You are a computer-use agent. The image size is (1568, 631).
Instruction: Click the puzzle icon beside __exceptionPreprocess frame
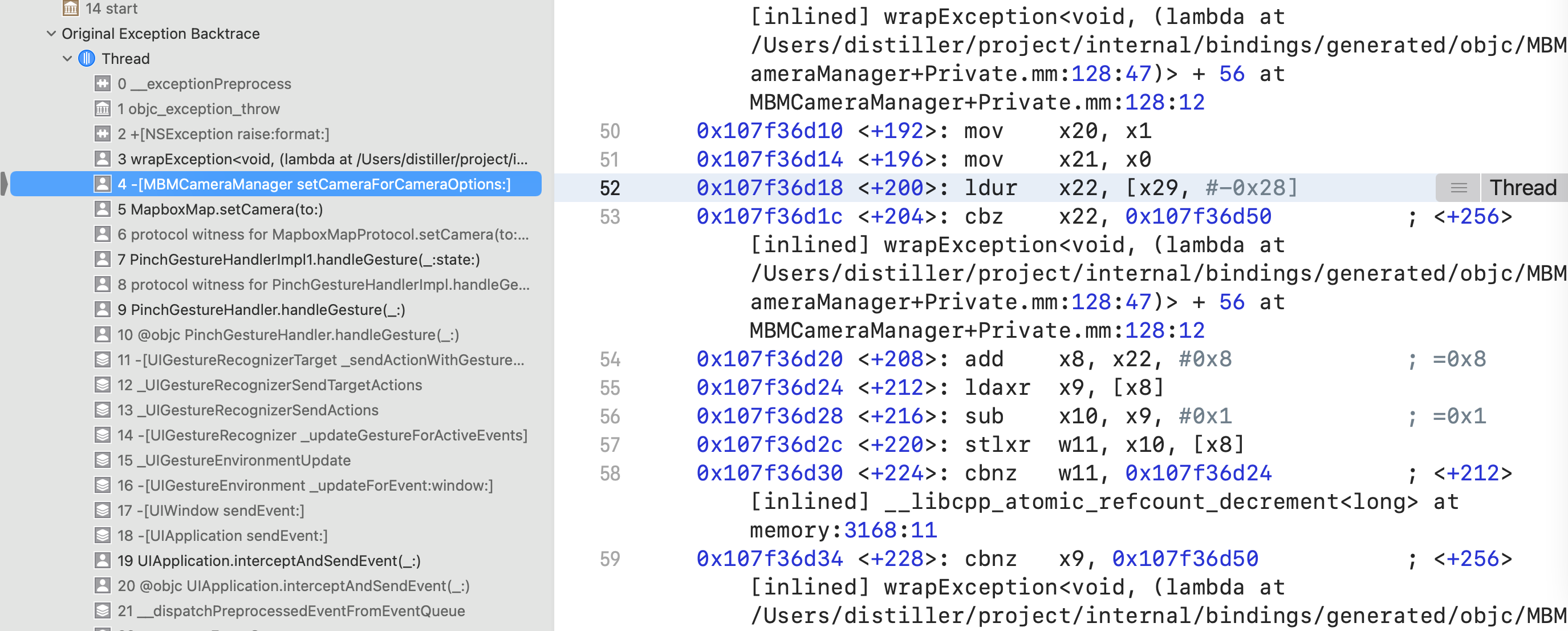(x=102, y=83)
